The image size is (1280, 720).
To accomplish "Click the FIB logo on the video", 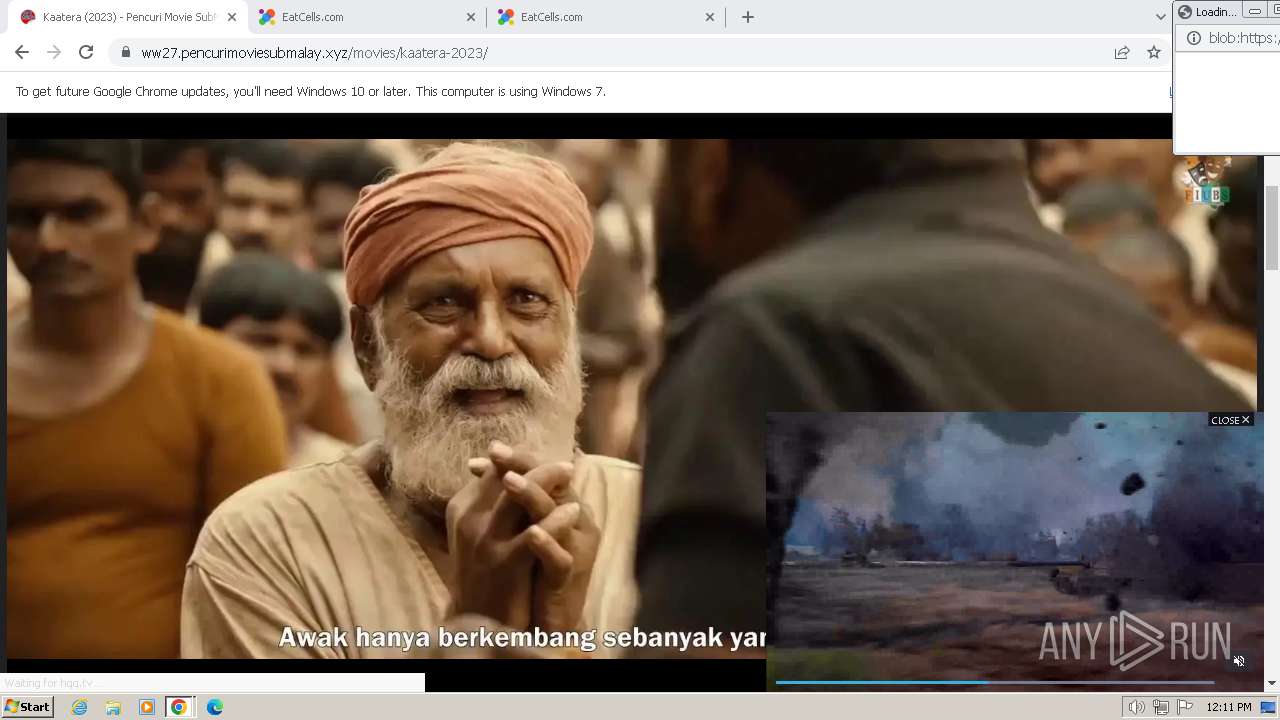I will click(1205, 182).
